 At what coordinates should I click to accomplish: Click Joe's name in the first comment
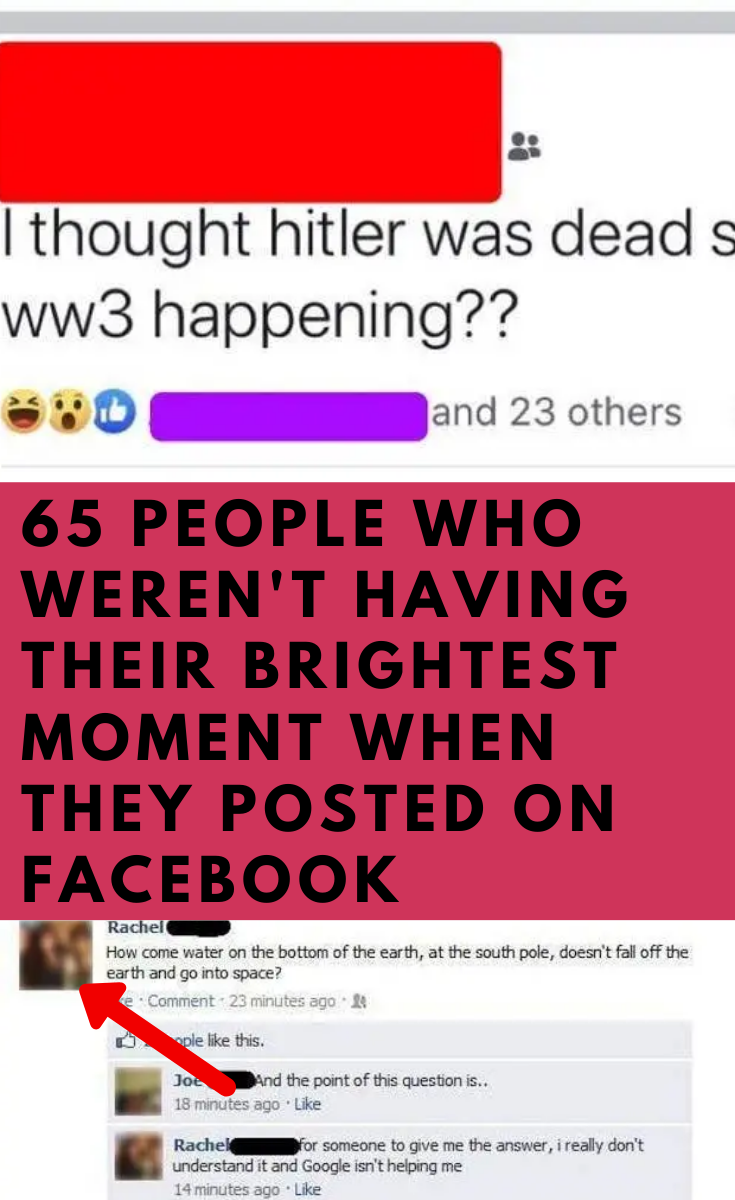[x=187, y=1080]
